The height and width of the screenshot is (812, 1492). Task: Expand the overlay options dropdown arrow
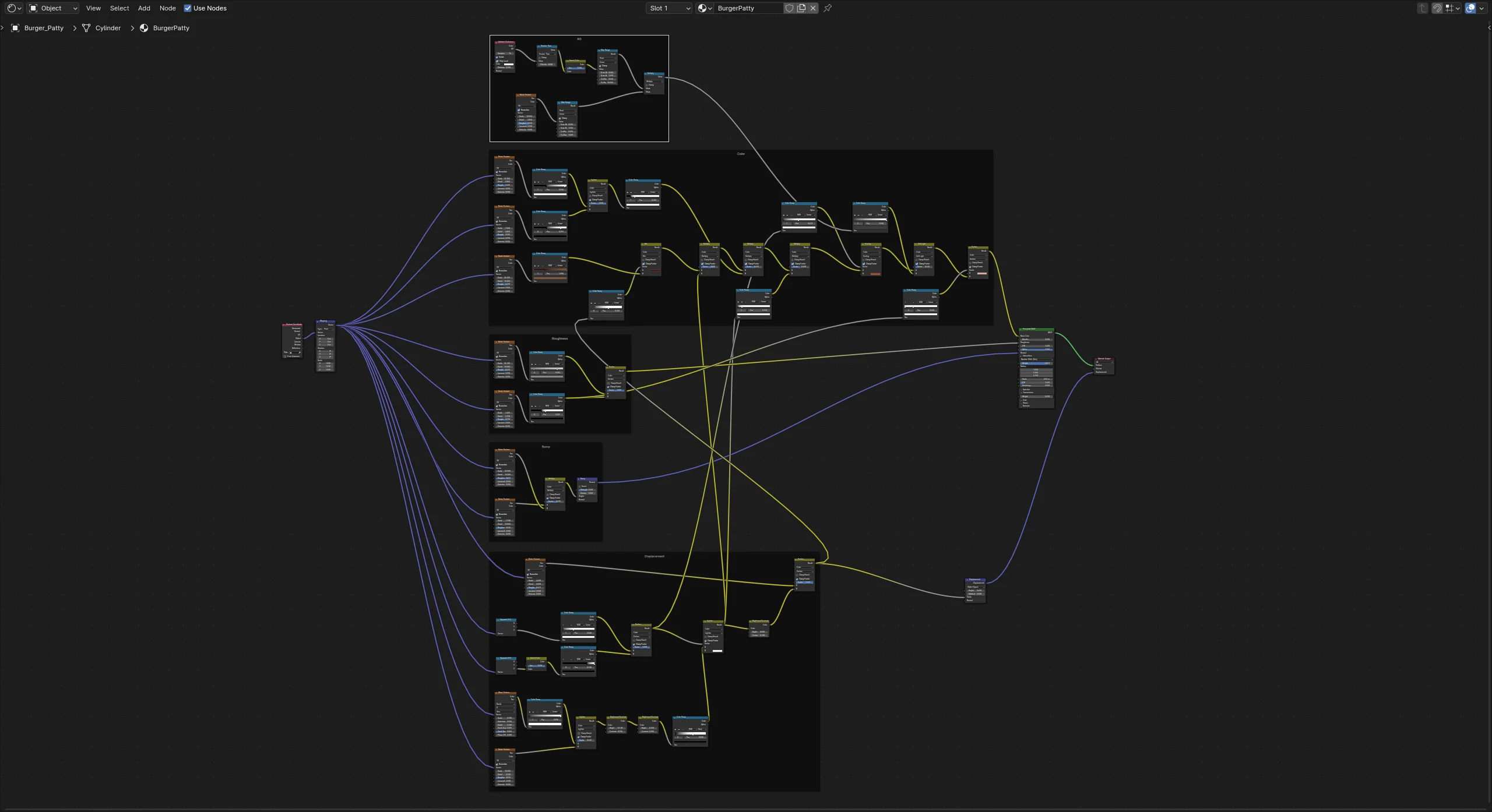1482,8
